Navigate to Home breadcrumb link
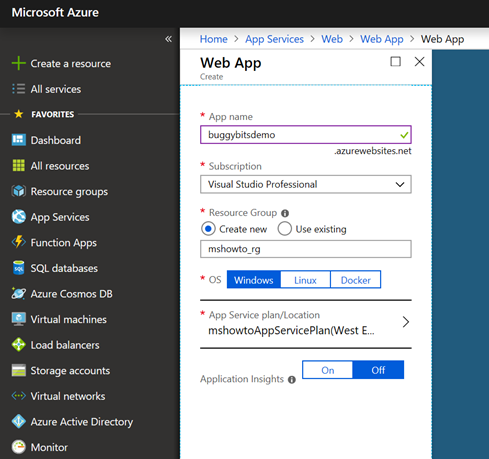Screen dimensions: 489x459 pyautogui.click(x=213, y=39)
